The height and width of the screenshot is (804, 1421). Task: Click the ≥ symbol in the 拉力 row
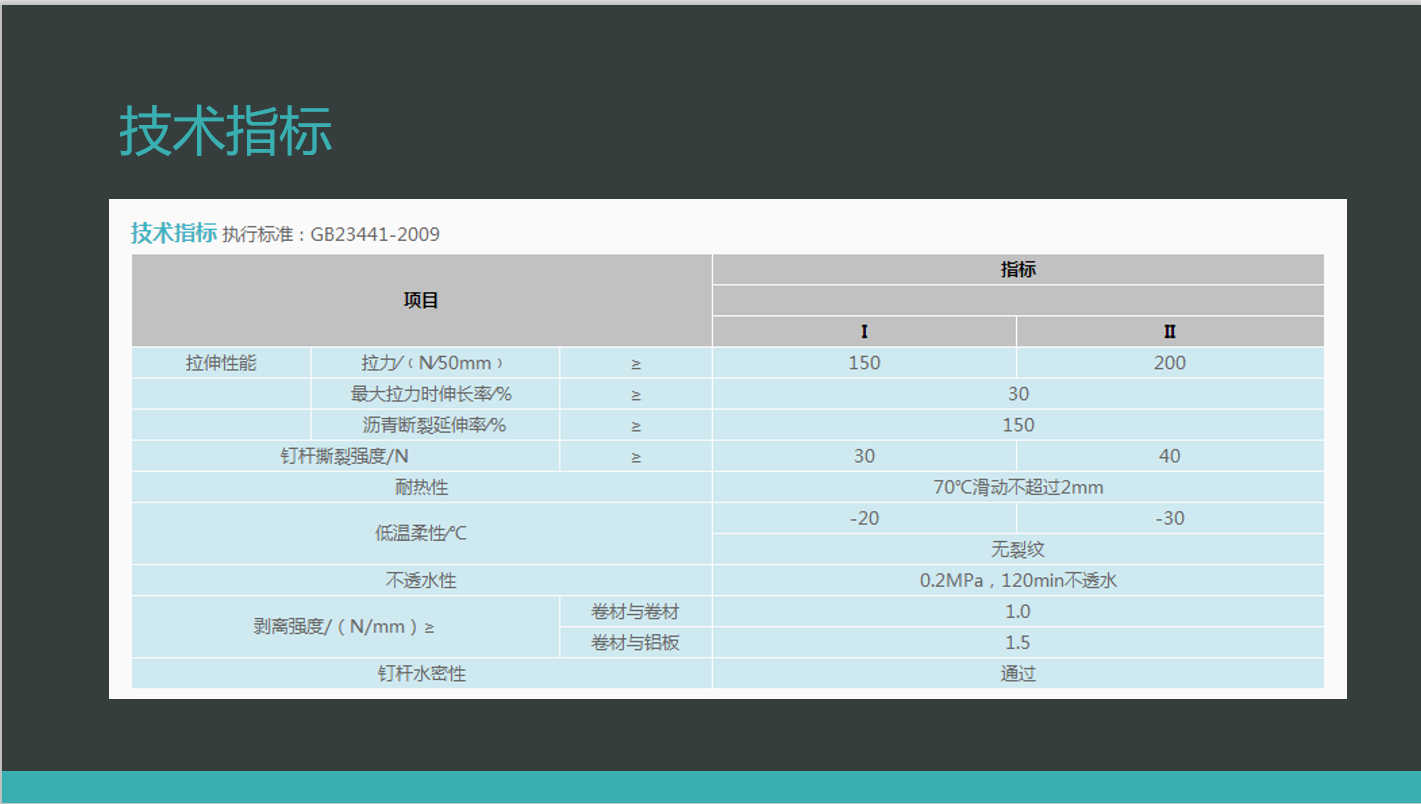tap(636, 364)
